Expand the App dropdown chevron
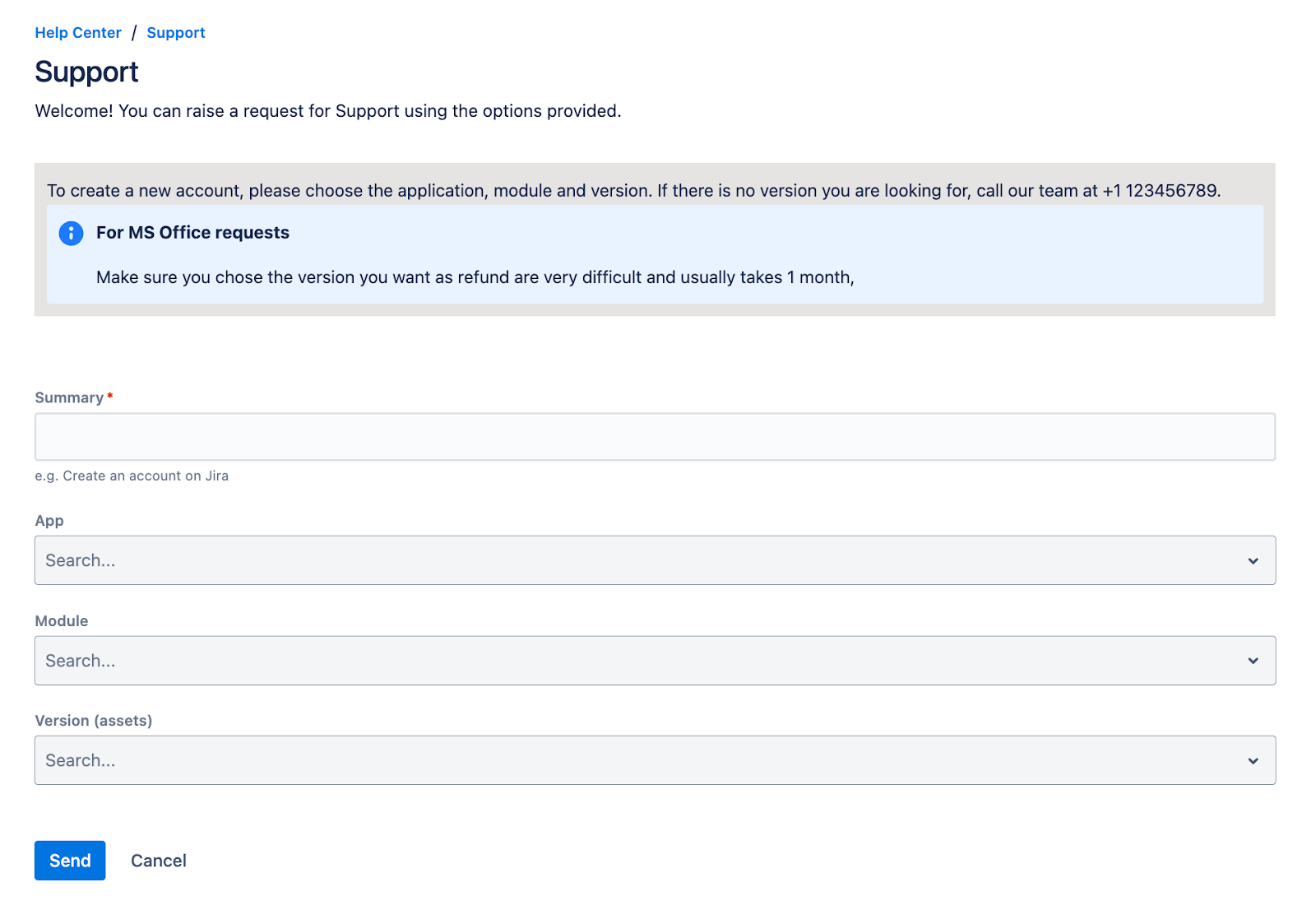Screen dimensions: 1316x910 (1253, 560)
